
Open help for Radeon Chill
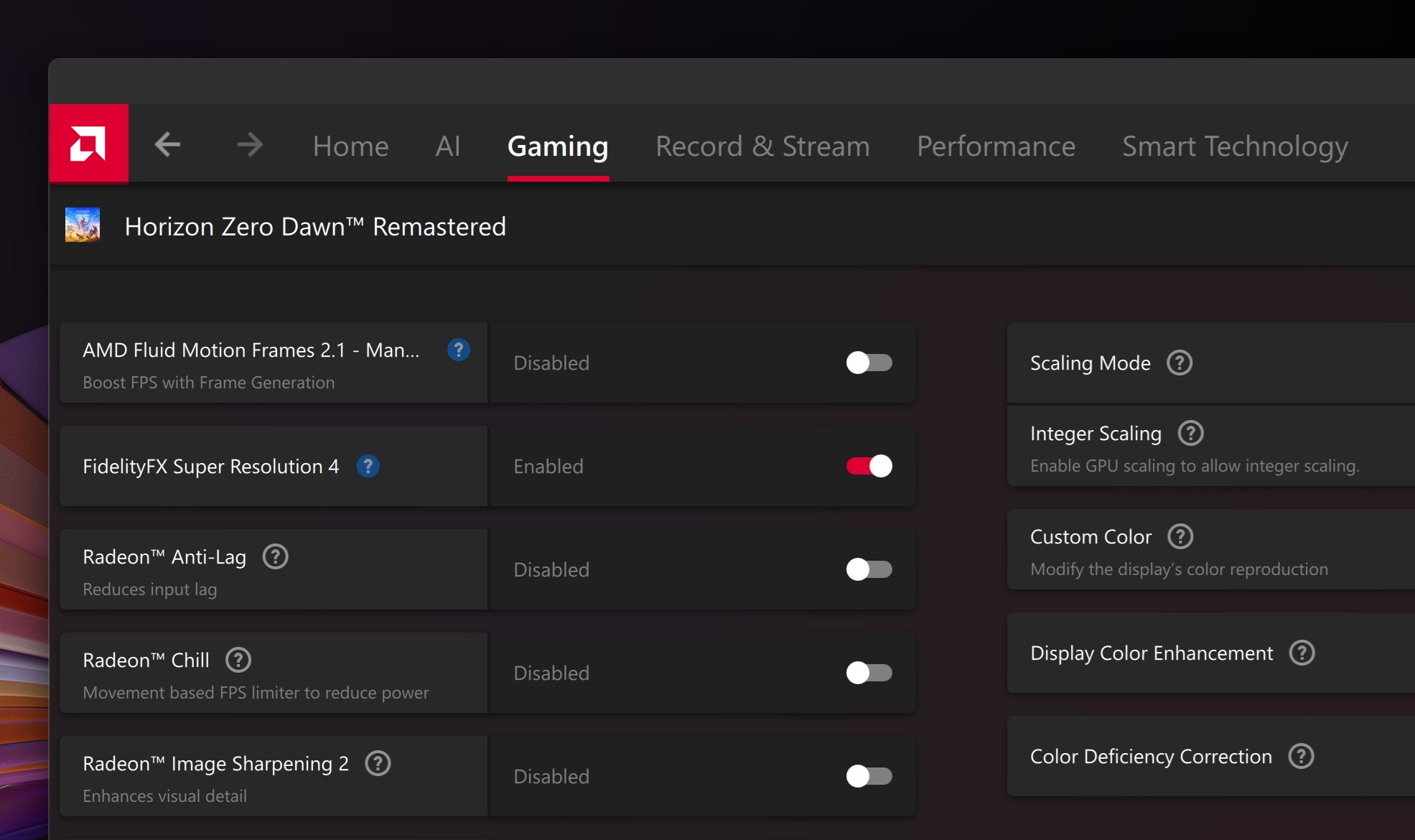coord(238,660)
